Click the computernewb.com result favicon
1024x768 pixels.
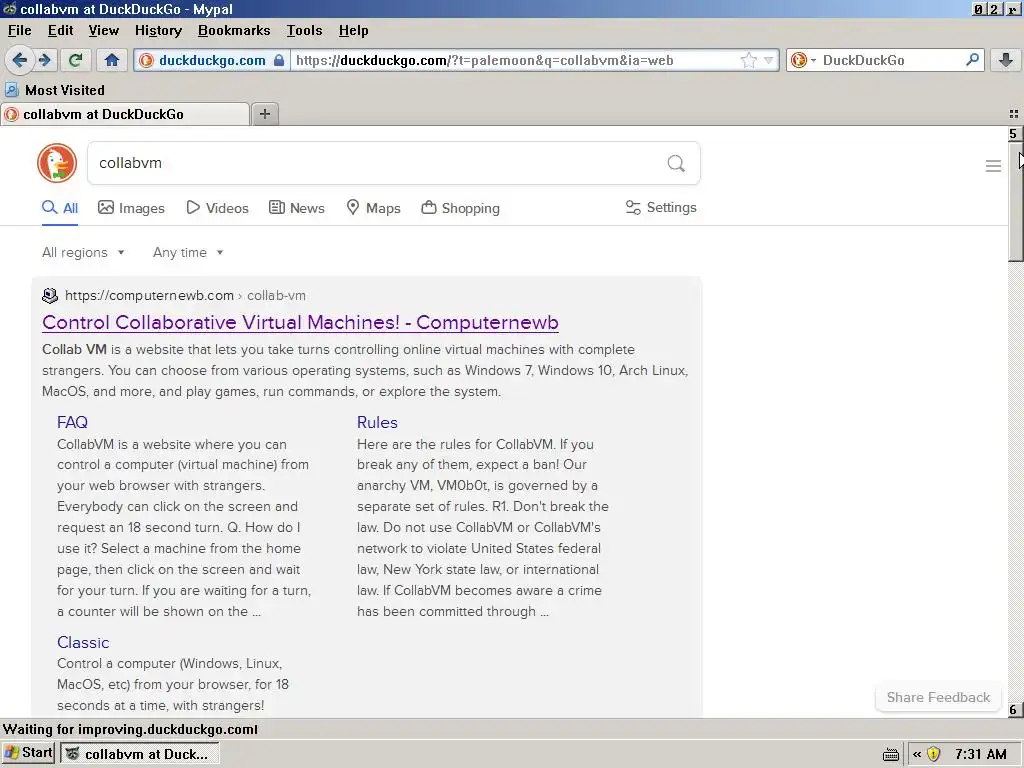pyautogui.click(x=50, y=295)
